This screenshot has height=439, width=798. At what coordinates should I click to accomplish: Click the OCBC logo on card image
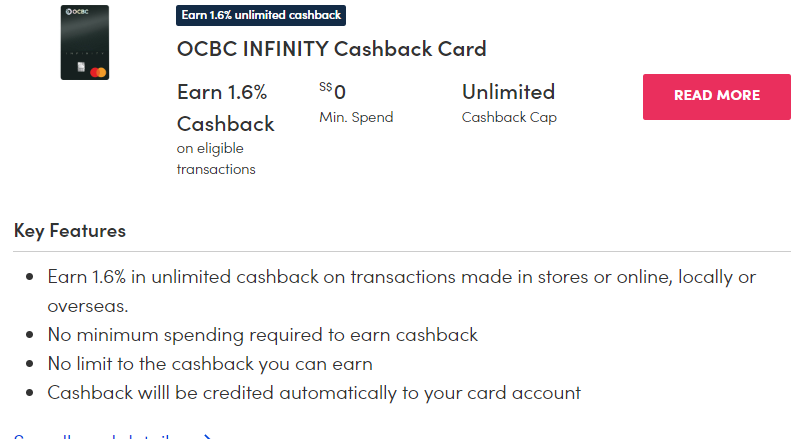point(76,14)
